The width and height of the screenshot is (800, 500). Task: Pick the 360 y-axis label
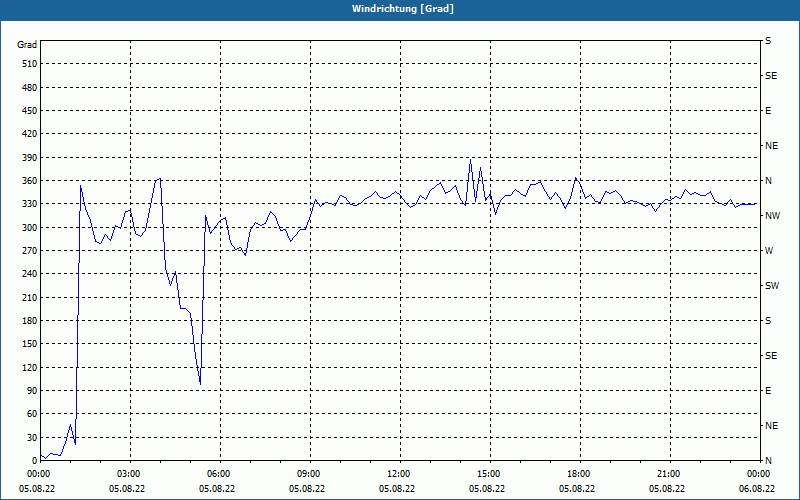[30, 181]
